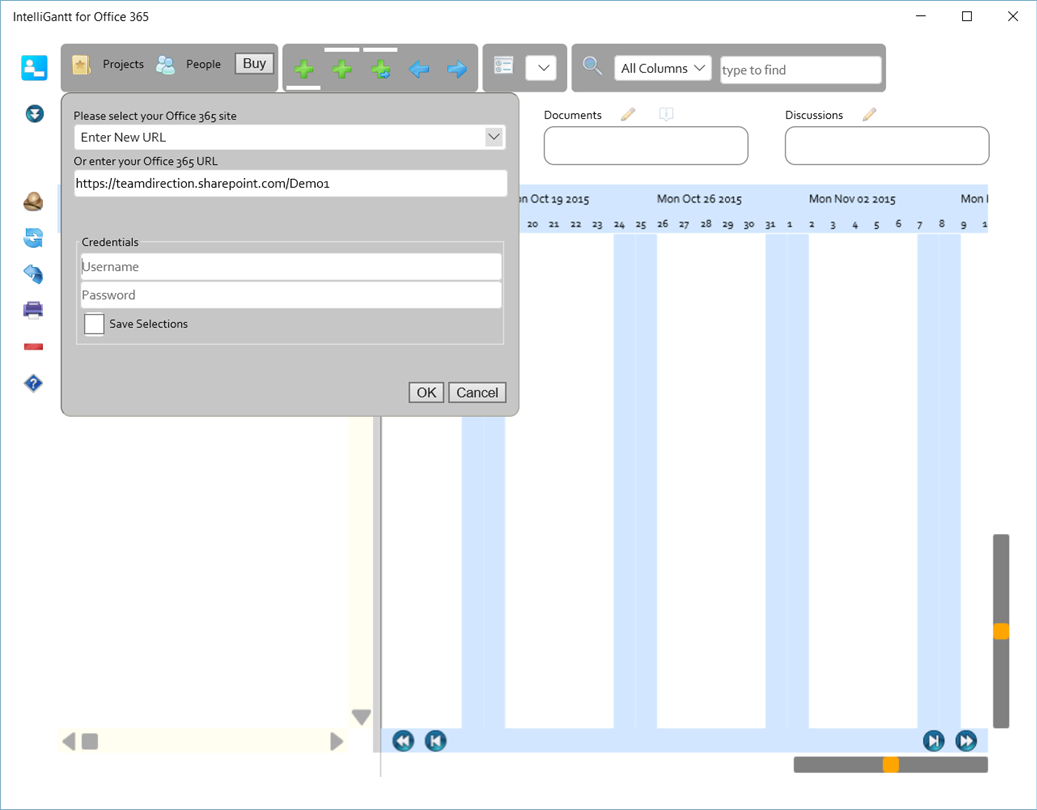Jump to timeline end with fast-forward icon
The image size is (1037, 810).
click(966, 741)
